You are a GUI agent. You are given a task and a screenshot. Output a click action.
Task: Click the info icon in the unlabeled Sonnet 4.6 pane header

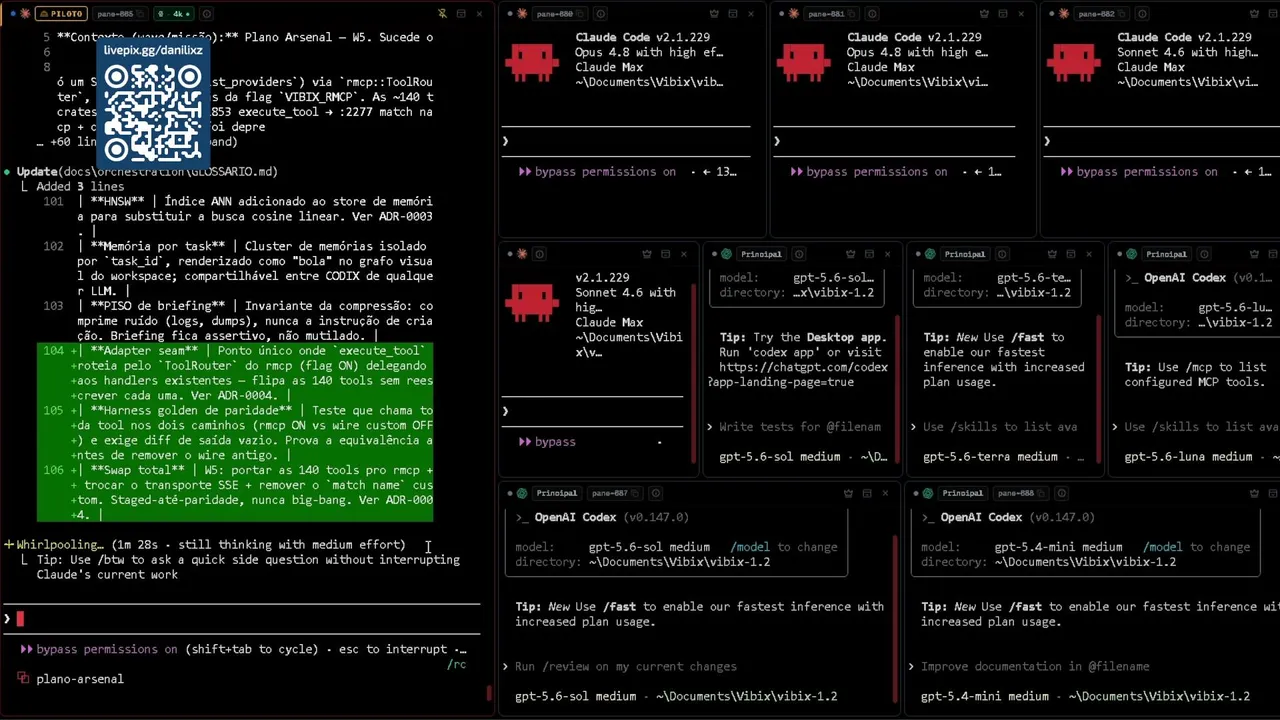coord(540,254)
